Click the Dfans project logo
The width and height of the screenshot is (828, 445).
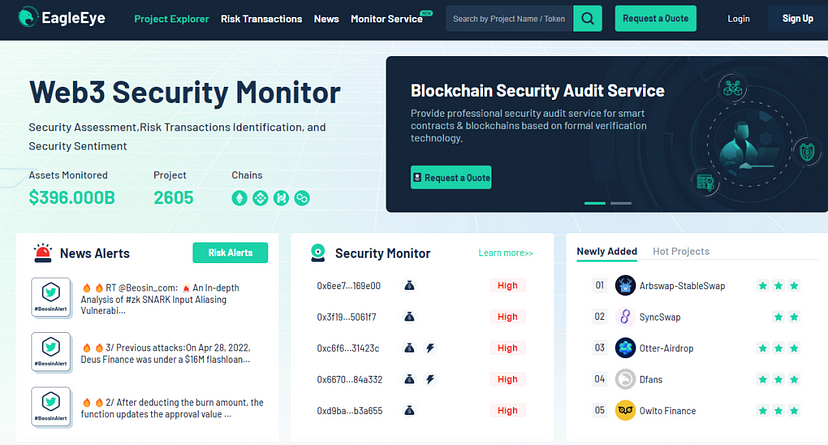pyautogui.click(x=625, y=379)
